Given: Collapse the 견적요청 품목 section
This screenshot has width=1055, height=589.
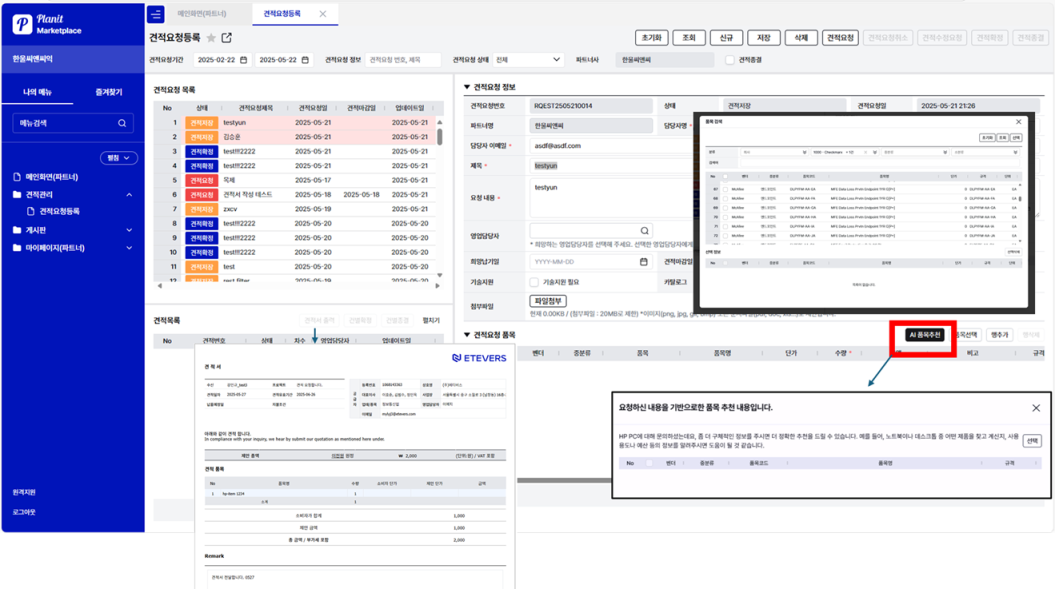Looking at the screenshot, I should [x=467, y=335].
